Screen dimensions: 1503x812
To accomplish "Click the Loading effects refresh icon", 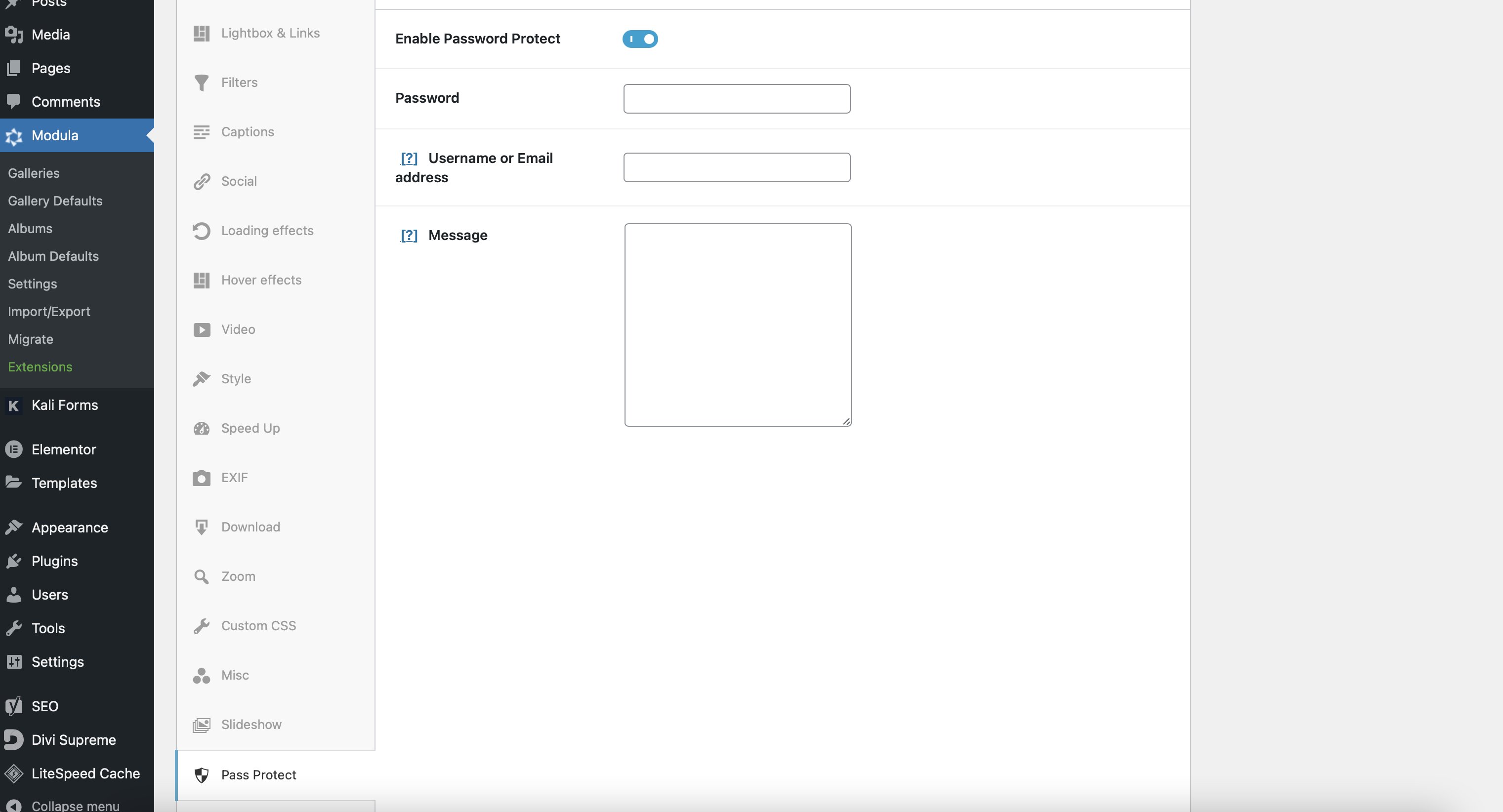I will click(x=201, y=231).
